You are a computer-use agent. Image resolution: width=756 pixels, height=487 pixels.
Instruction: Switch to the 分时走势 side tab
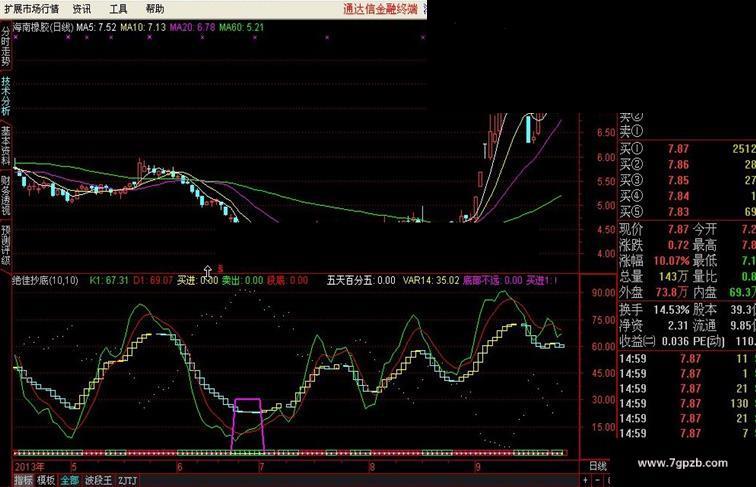[x=5, y=46]
